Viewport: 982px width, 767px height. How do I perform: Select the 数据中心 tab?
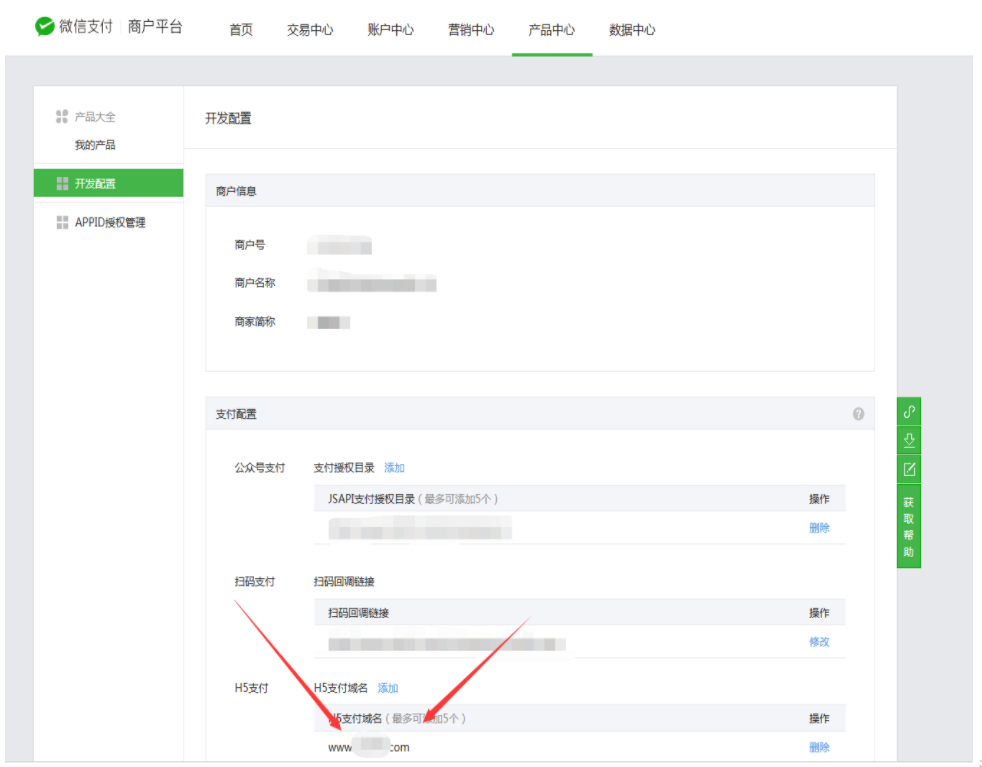(632, 30)
